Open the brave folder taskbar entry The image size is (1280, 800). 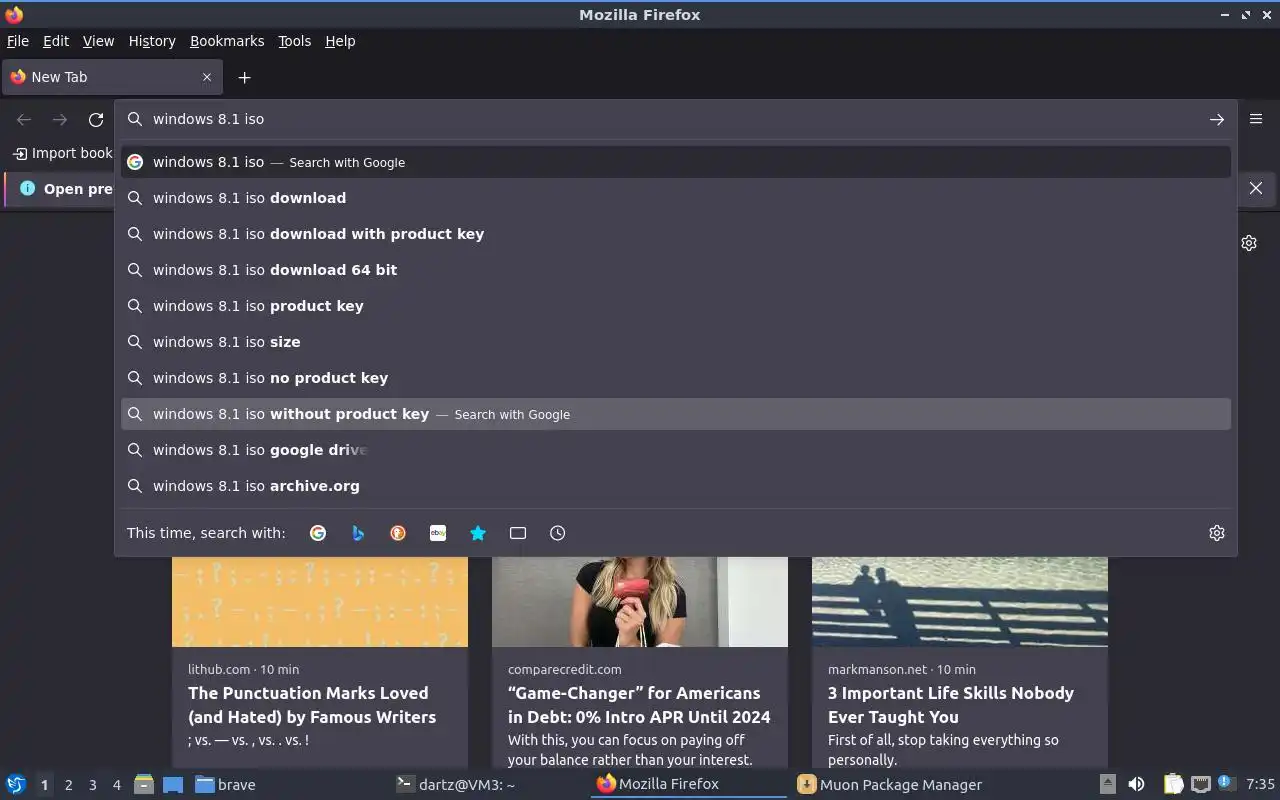click(x=225, y=784)
